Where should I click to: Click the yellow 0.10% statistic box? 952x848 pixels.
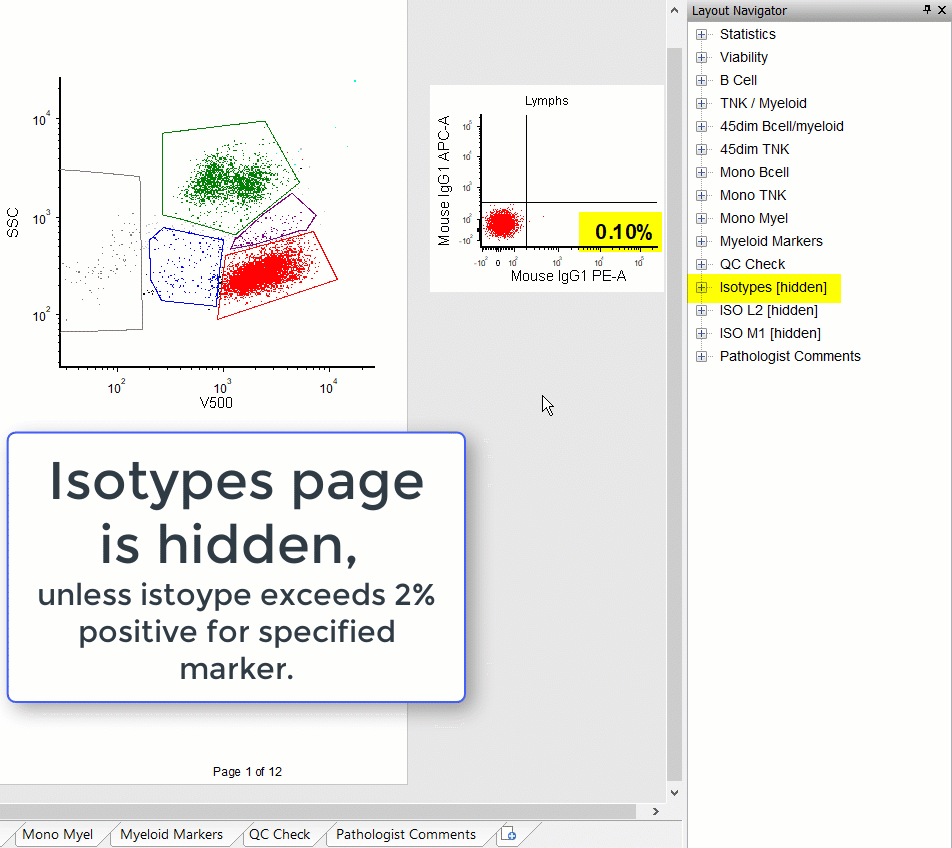(x=620, y=232)
